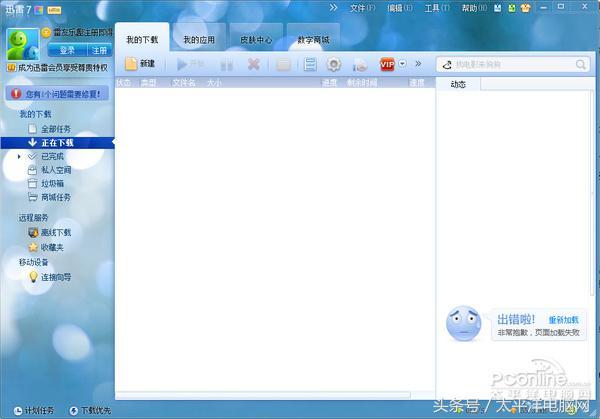600x419 pixels.
Task: Click the red VIP icon
Action: coord(387,64)
